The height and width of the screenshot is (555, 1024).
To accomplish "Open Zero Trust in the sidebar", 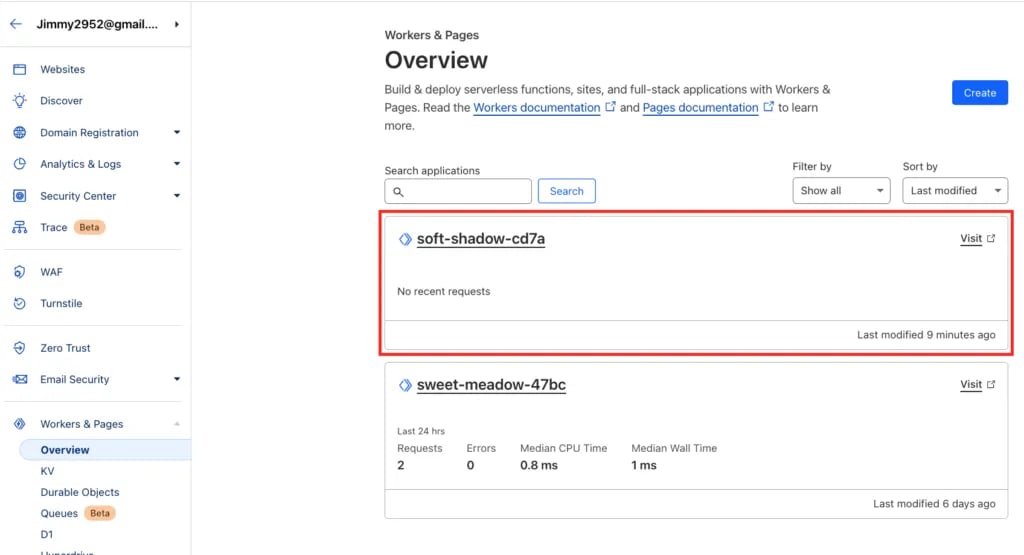I will [65, 348].
